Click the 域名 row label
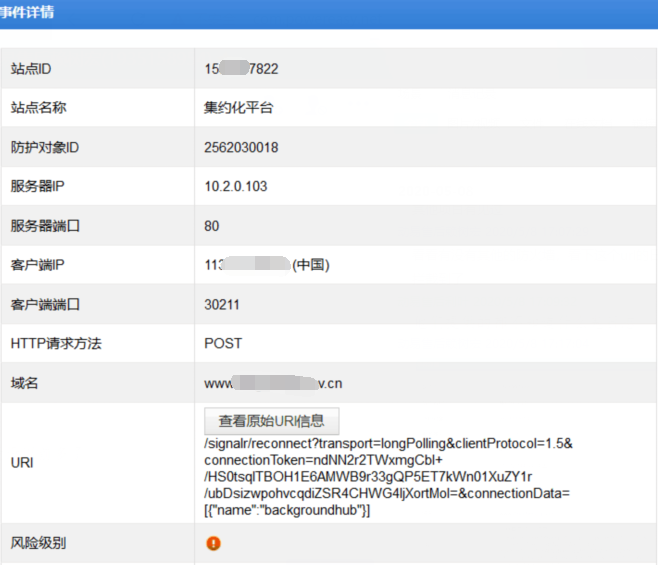 pyautogui.click(x=24, y=383)
